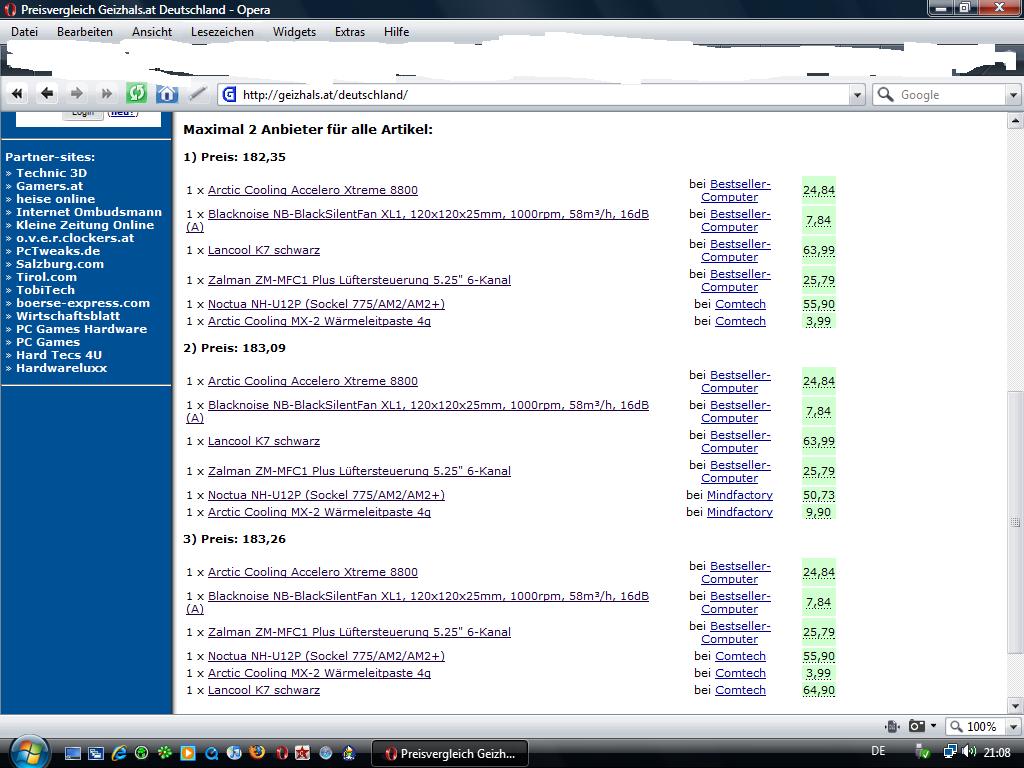Click the zoom 100% magnifier field in the status bar
This screenshot has height=768, width=1024.
pos(976,726)
